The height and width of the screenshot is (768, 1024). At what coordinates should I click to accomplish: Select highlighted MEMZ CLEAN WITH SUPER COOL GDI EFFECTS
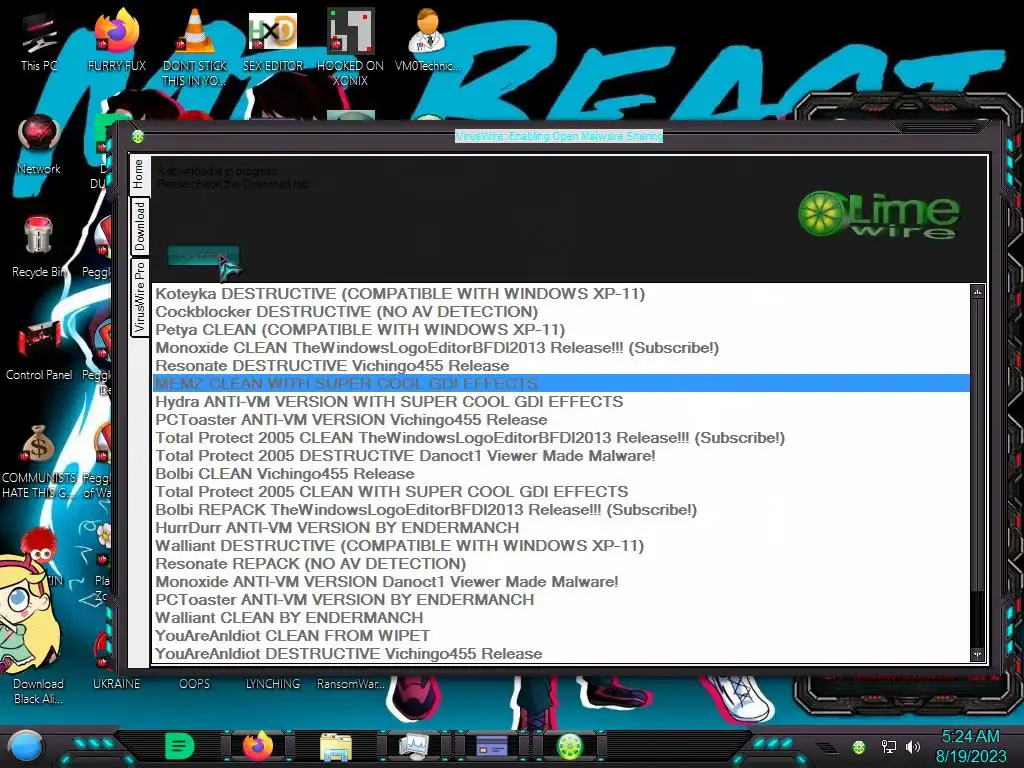(x=561, y=383)
